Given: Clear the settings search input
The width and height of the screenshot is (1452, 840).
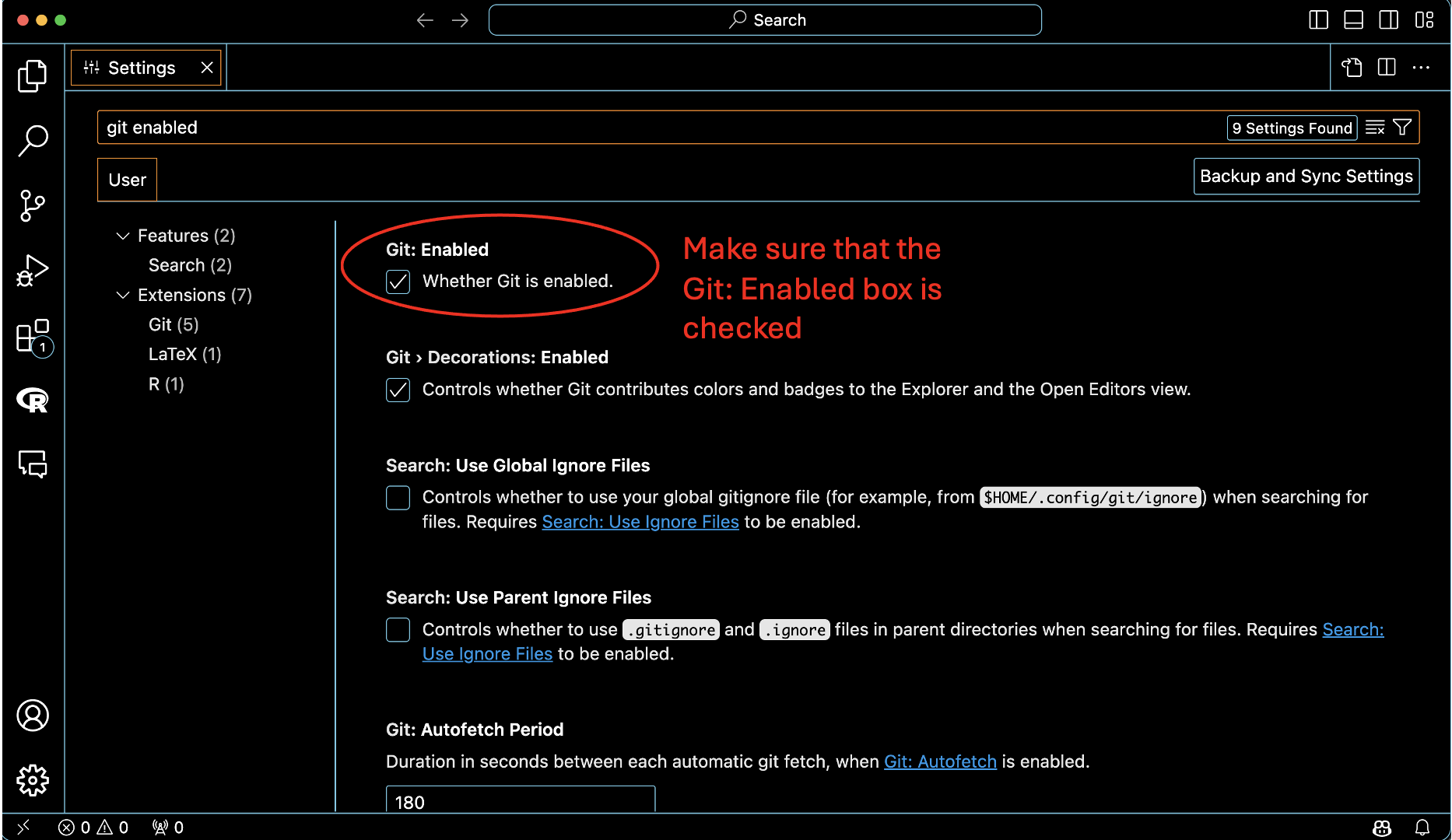Looking at the screenshot, I should (x=1375, y=128).
